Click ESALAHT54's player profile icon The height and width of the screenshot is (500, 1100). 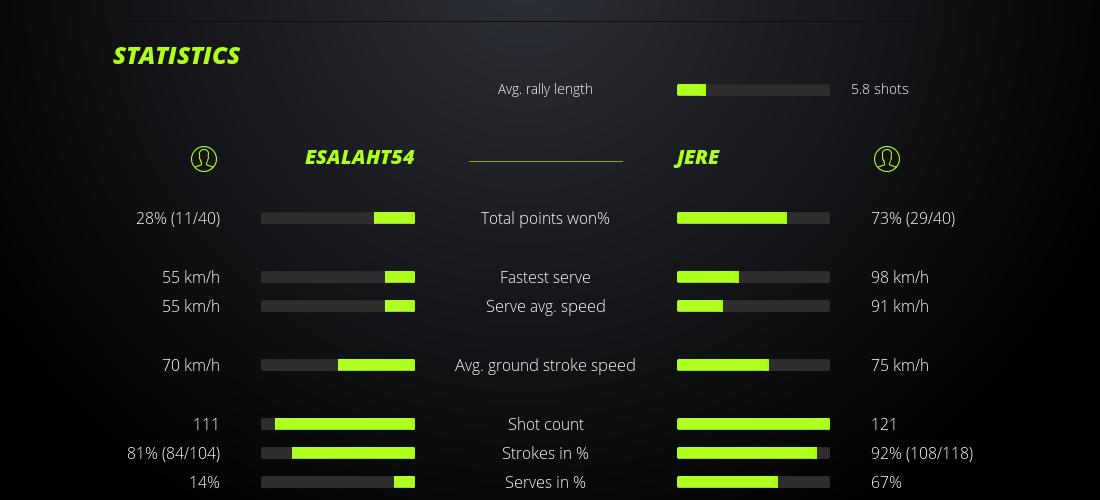click(x=204, y=158)
